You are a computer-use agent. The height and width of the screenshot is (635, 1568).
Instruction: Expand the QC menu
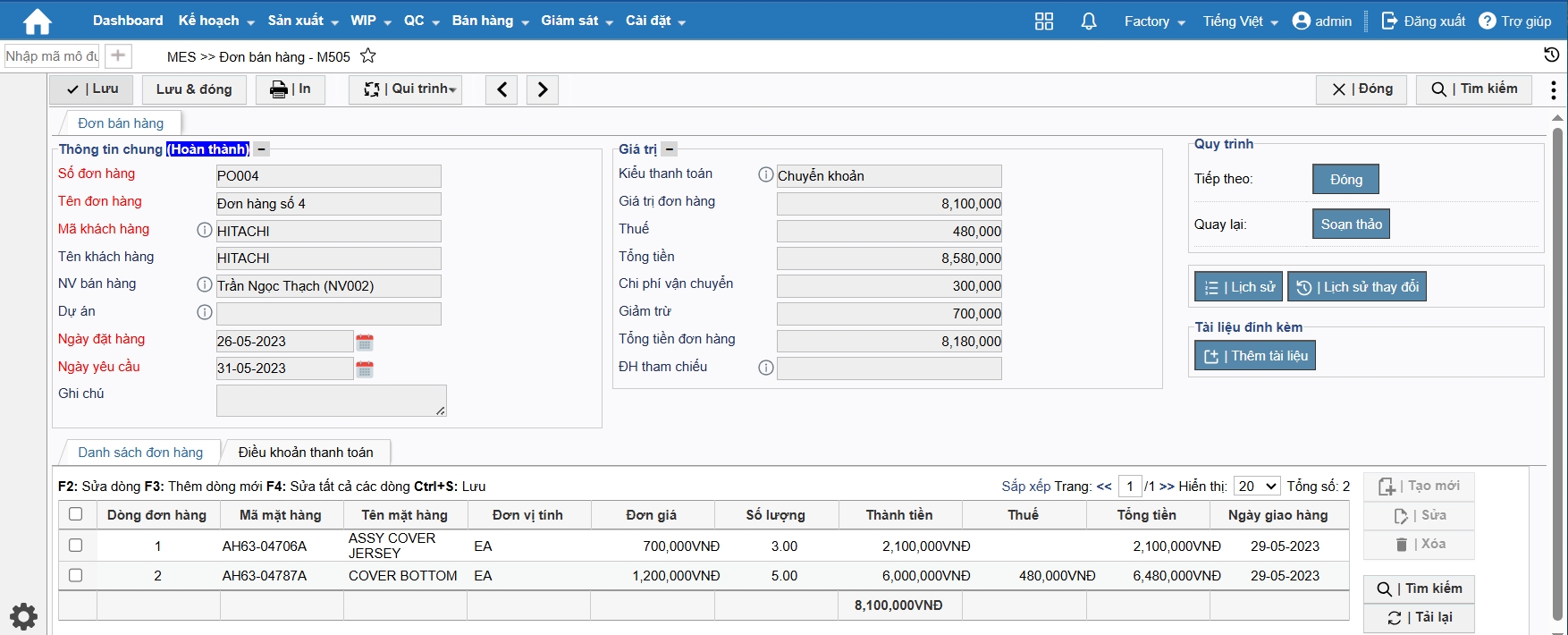(x=422, y=21)
